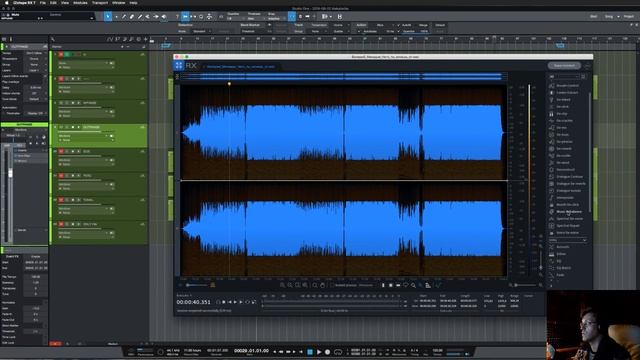The image size is (640, 360).
Task: Open the Center Extract module
Action: point(567,93)
